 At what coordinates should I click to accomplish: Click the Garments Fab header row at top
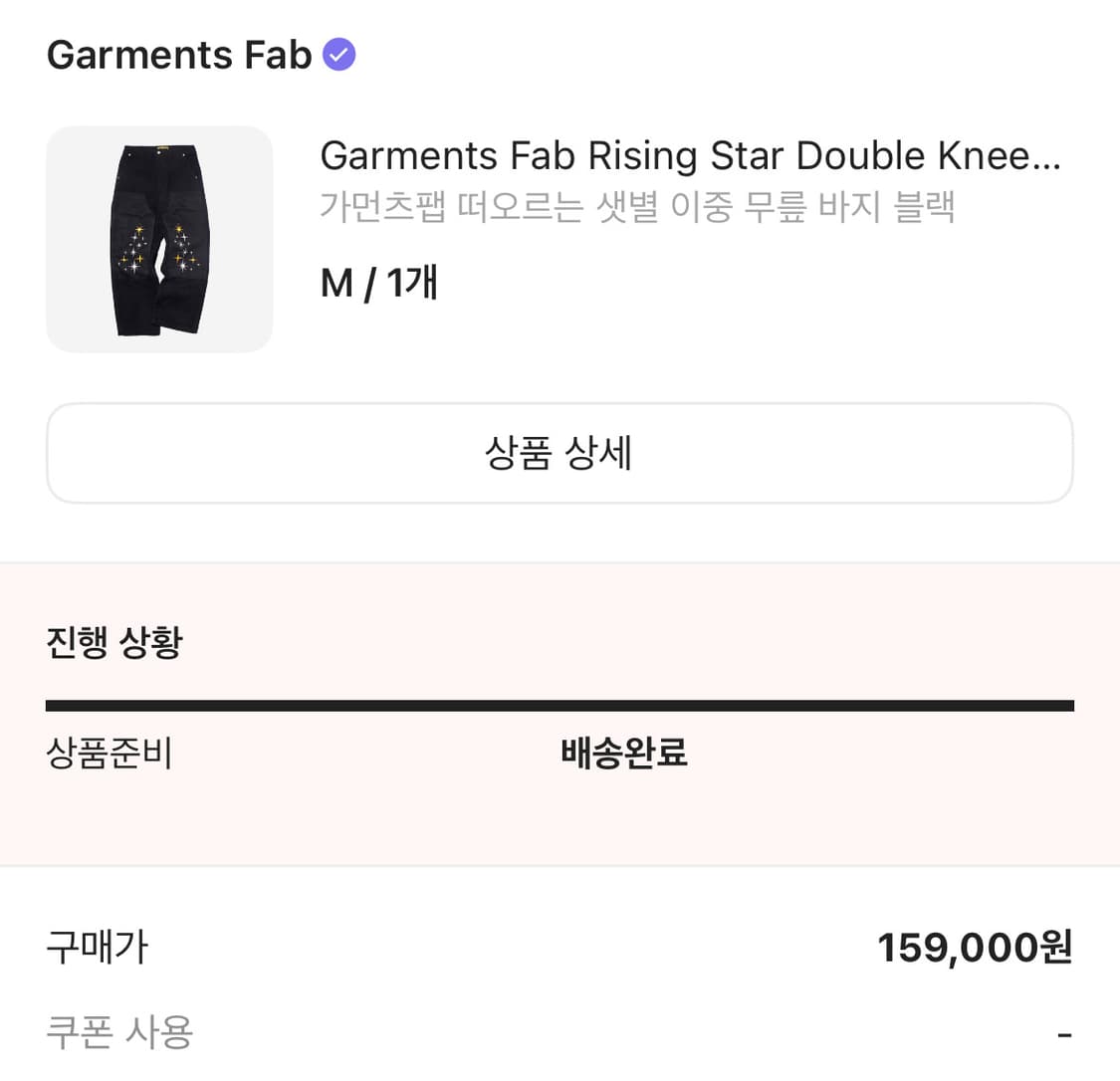(199, 55)
